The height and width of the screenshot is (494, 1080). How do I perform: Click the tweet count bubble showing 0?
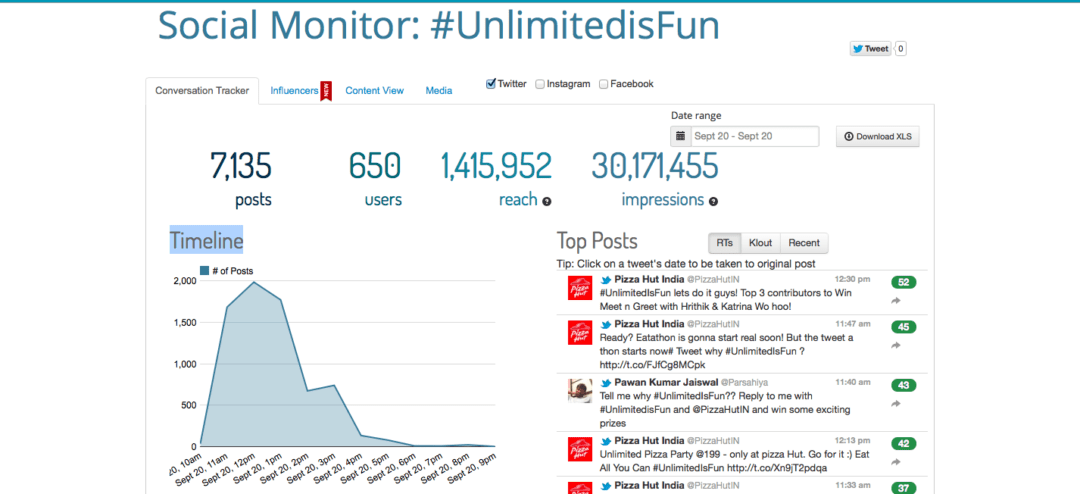click(900, 49)
